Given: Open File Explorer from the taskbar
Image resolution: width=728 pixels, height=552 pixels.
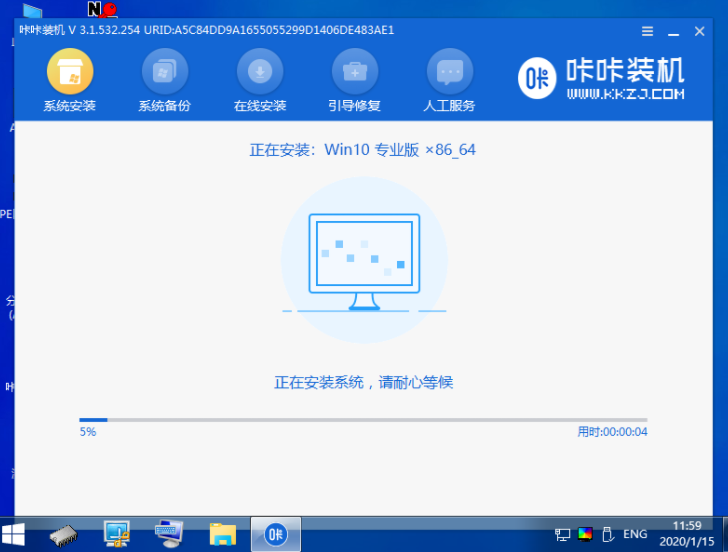Looking at the screenshot, I should click(221, 534).
